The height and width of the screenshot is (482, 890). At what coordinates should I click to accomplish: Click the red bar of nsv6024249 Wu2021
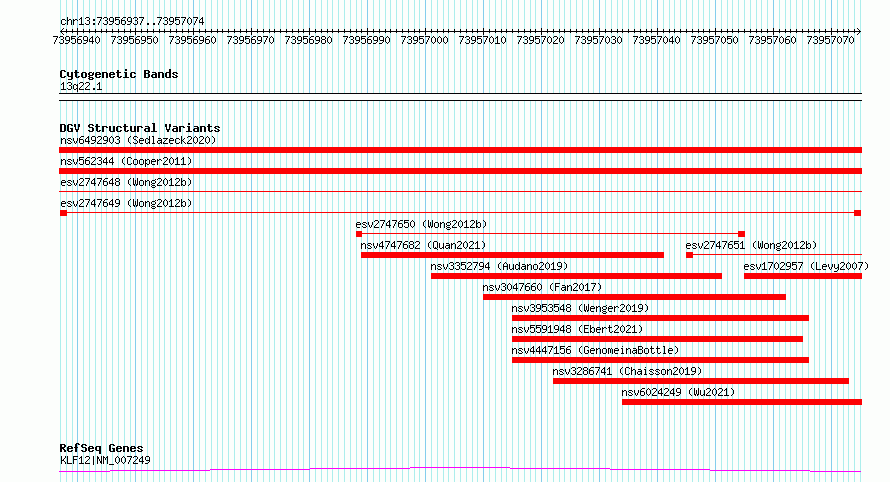pyautogui.click(x=742, y=402)
